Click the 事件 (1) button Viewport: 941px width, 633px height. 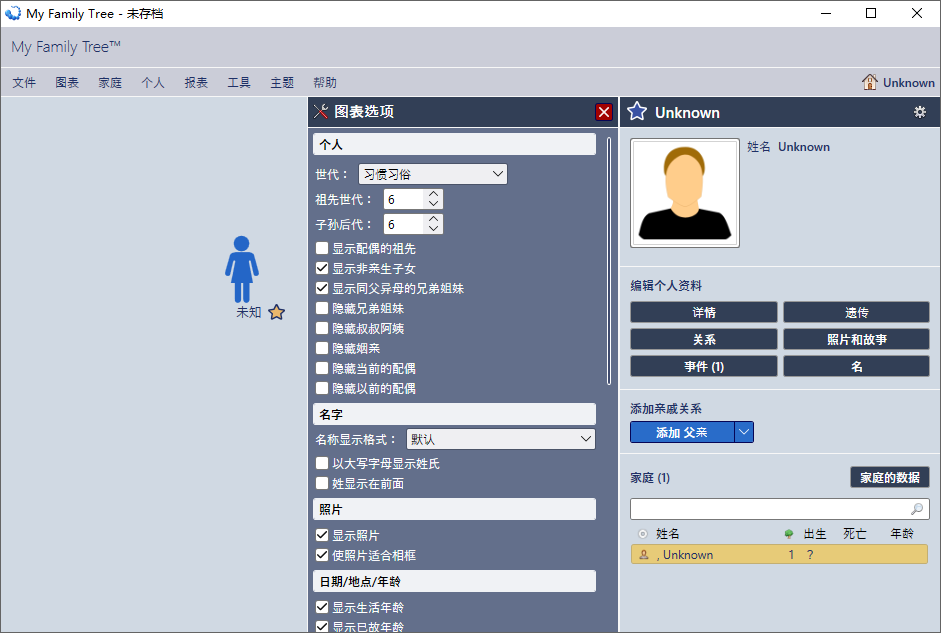point(703,366)
